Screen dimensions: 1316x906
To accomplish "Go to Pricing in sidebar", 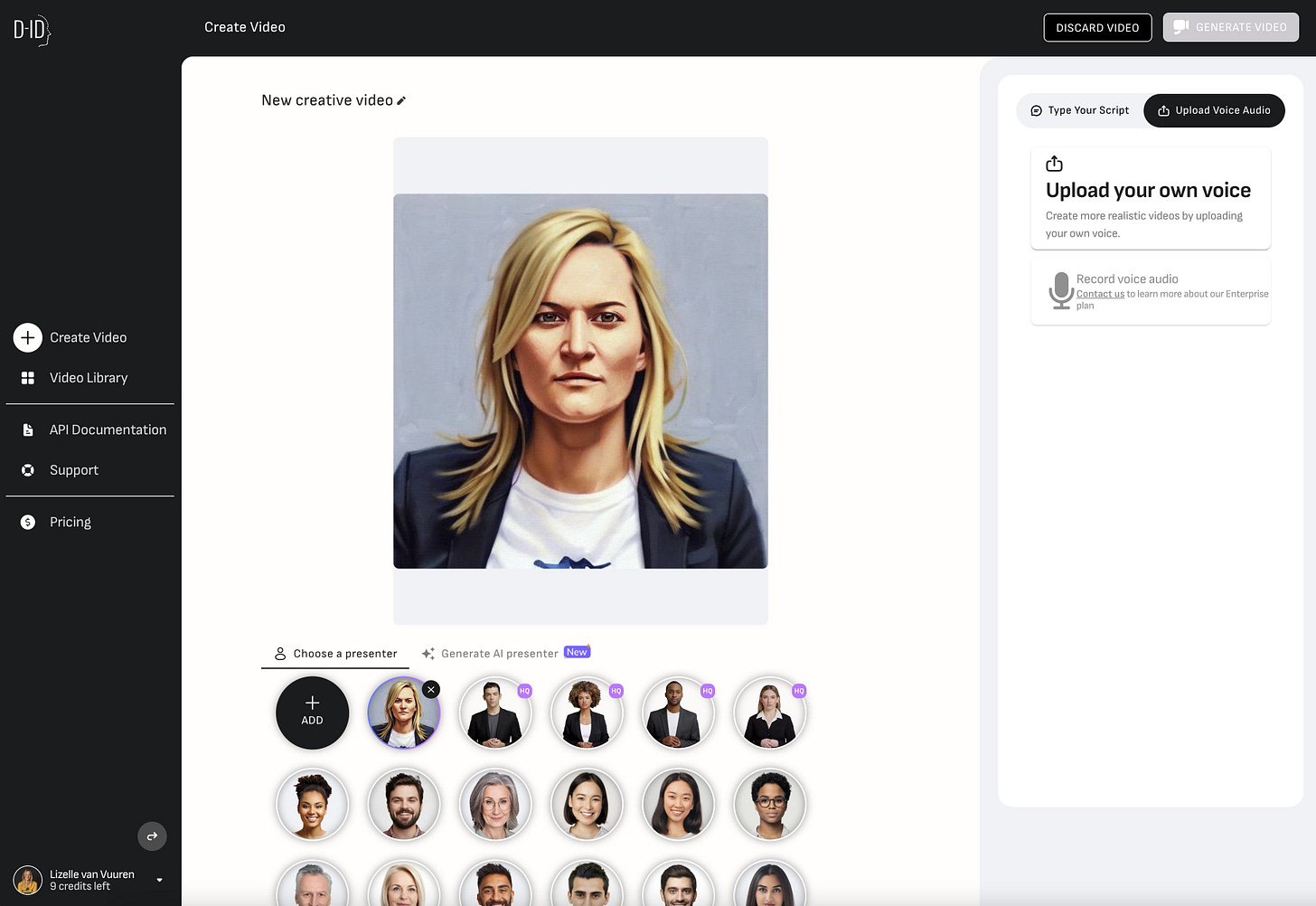I will click(70, 522).
